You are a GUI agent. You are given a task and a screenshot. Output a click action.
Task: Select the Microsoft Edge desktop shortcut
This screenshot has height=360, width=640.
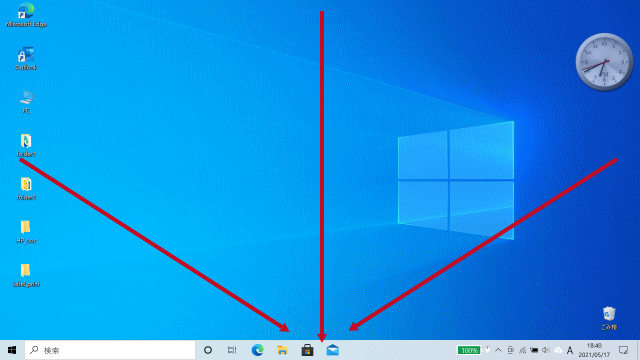[26, 15]
